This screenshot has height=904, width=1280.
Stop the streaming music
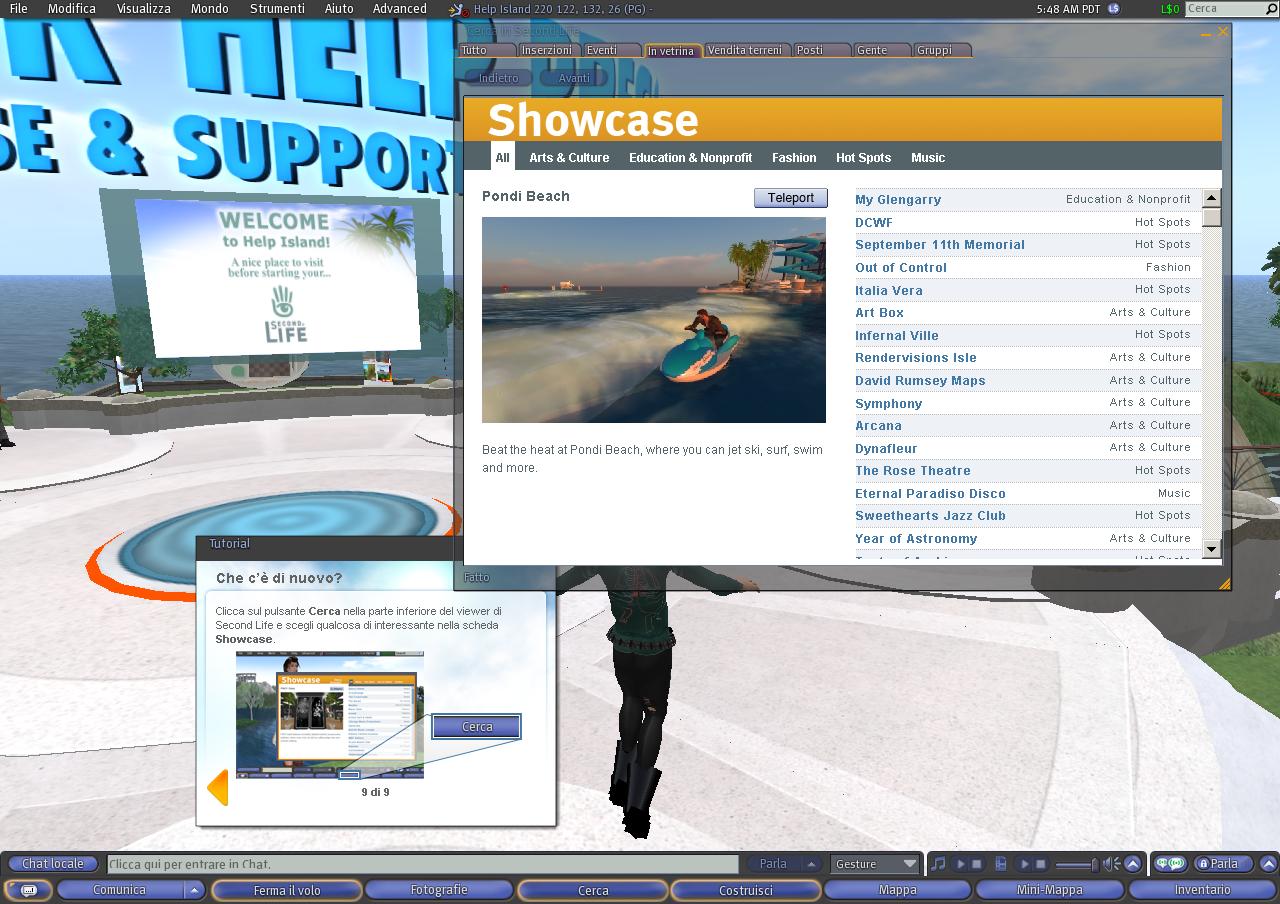pyautogui.click(x=977, y=864)
